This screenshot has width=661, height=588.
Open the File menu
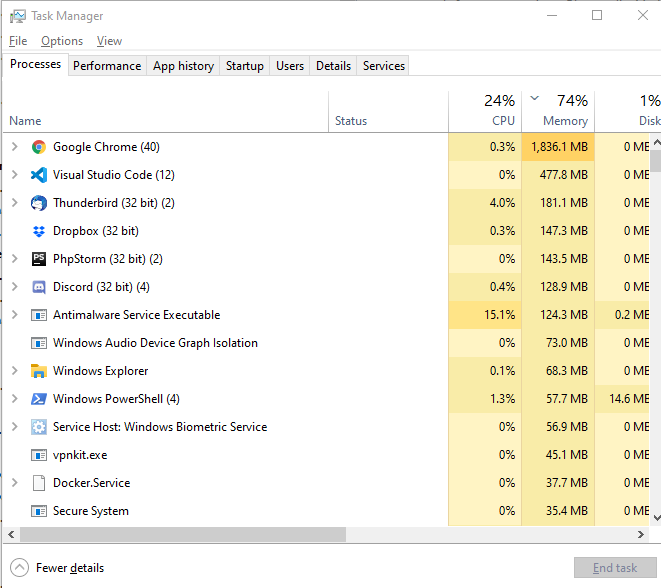click(x=18, y=41)
